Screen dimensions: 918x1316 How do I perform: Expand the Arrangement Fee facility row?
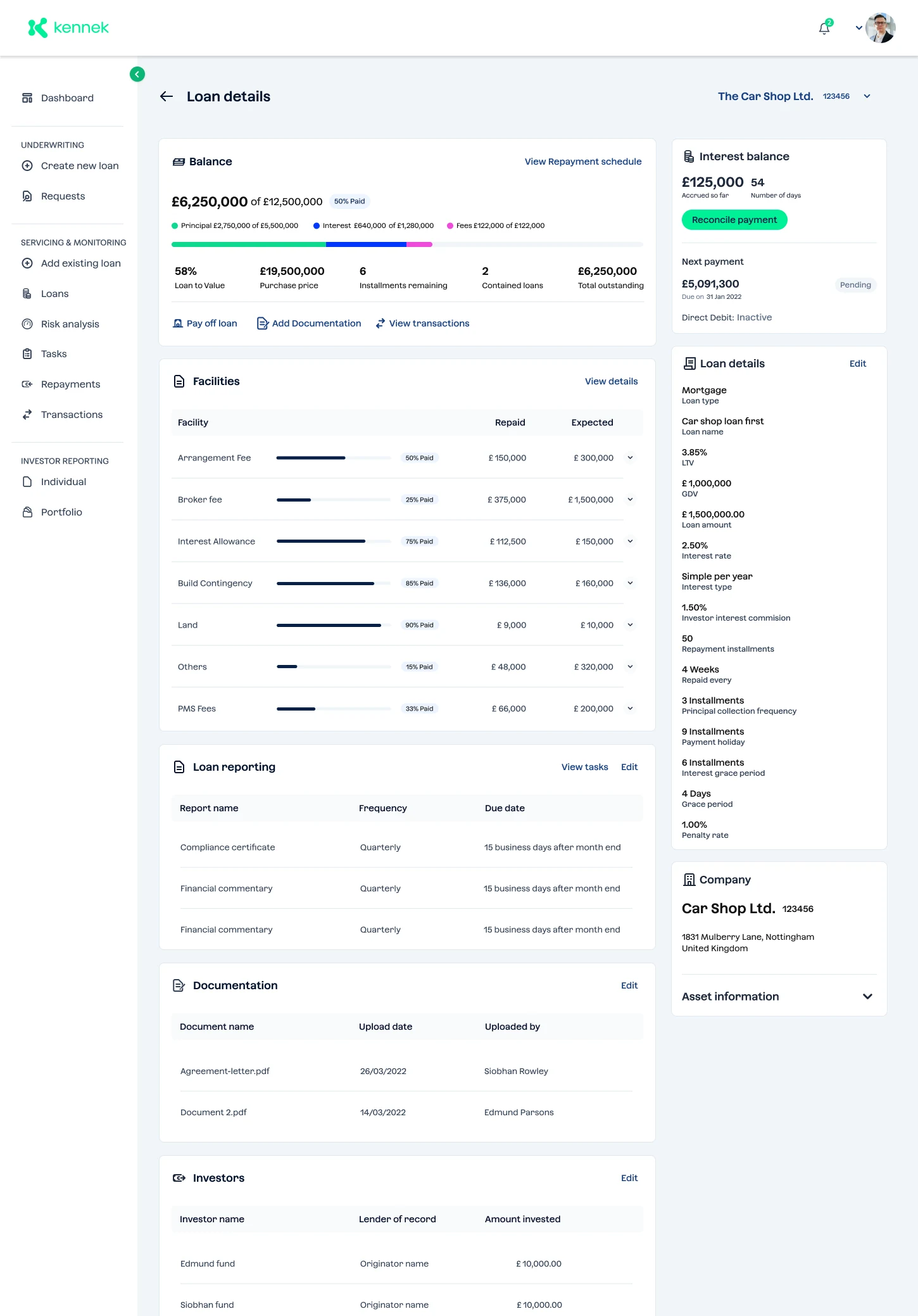pos(630,458)
